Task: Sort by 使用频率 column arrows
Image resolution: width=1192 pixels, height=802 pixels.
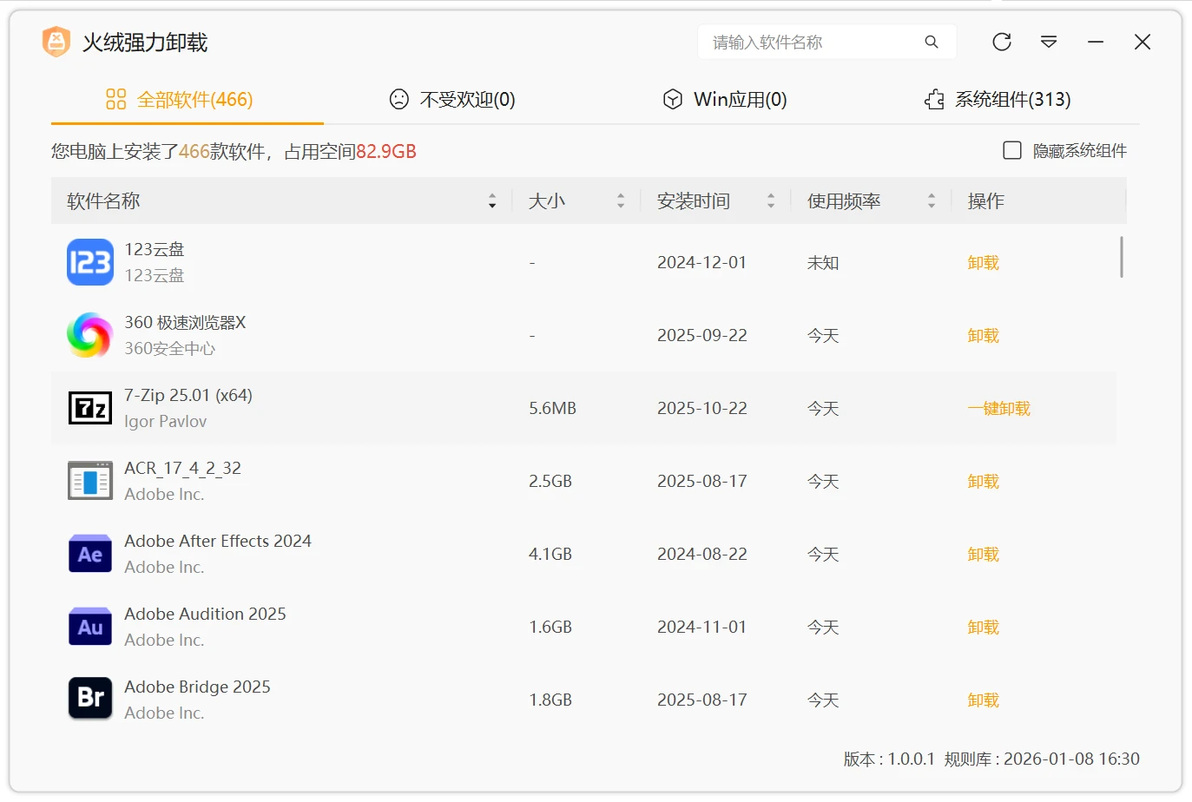Action: coord(931,201)
